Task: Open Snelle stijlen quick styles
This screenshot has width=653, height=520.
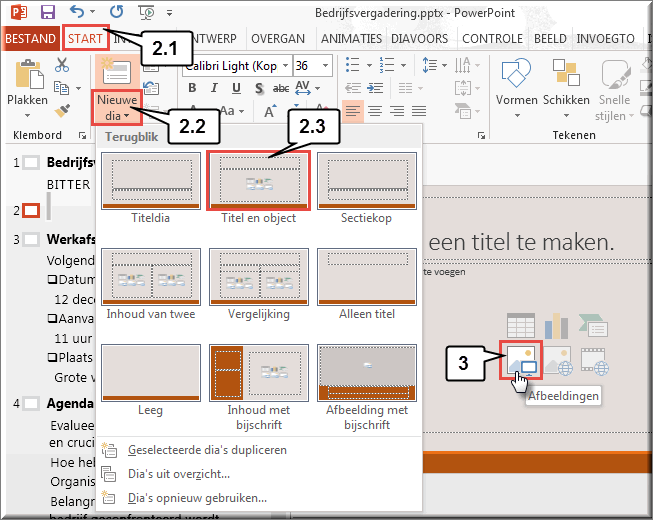Action: 615,90
